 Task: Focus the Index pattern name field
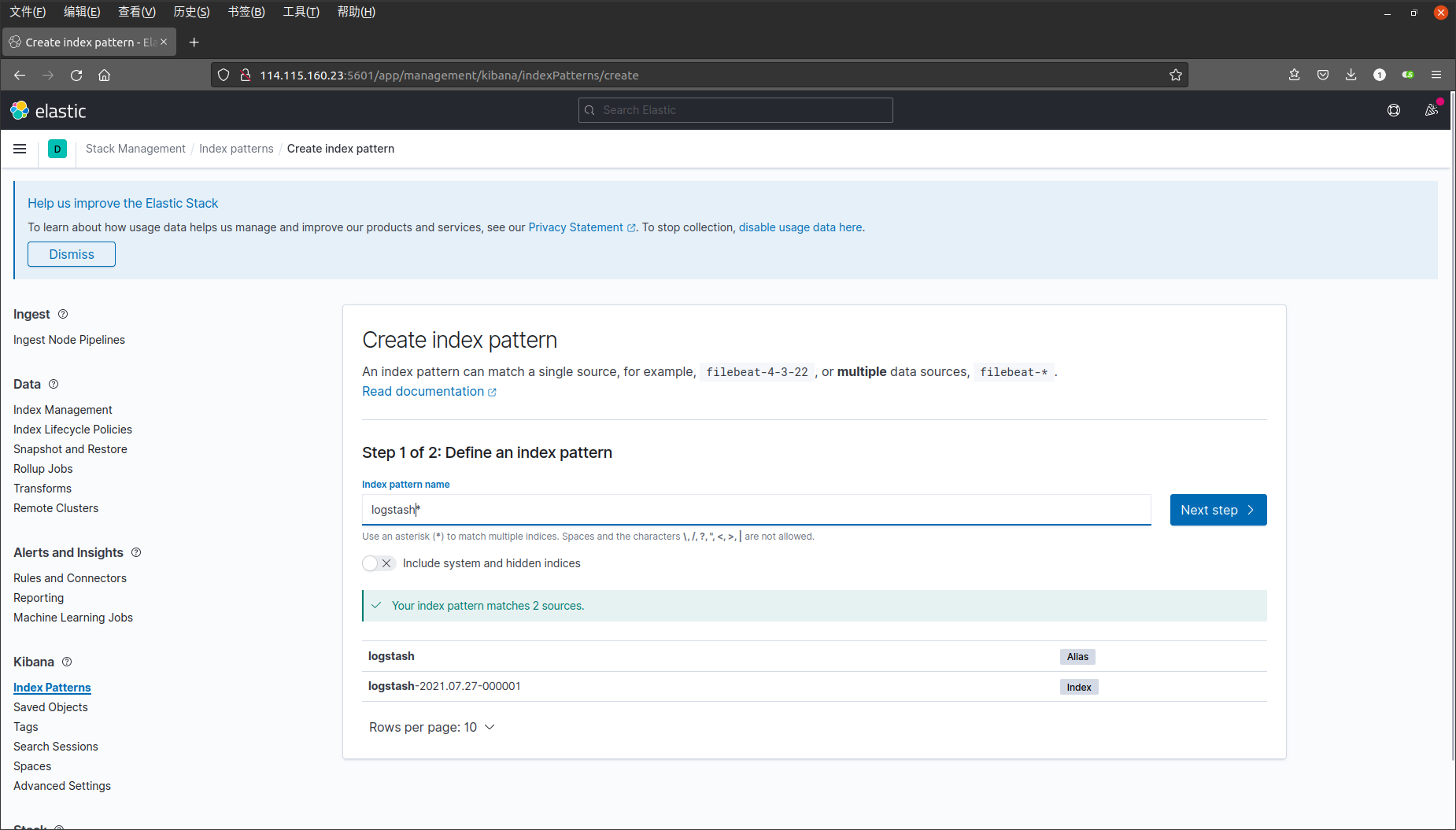(756, 510)
